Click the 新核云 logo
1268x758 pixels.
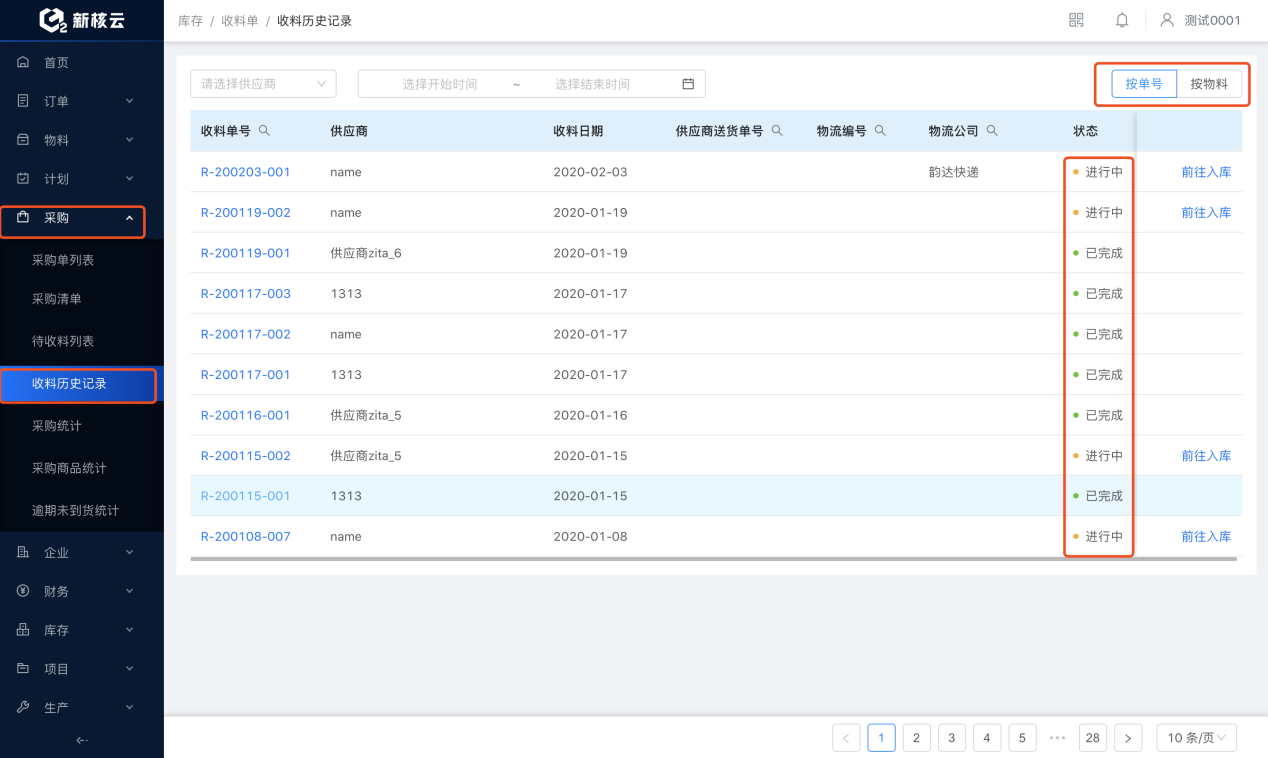coord(82,20)
